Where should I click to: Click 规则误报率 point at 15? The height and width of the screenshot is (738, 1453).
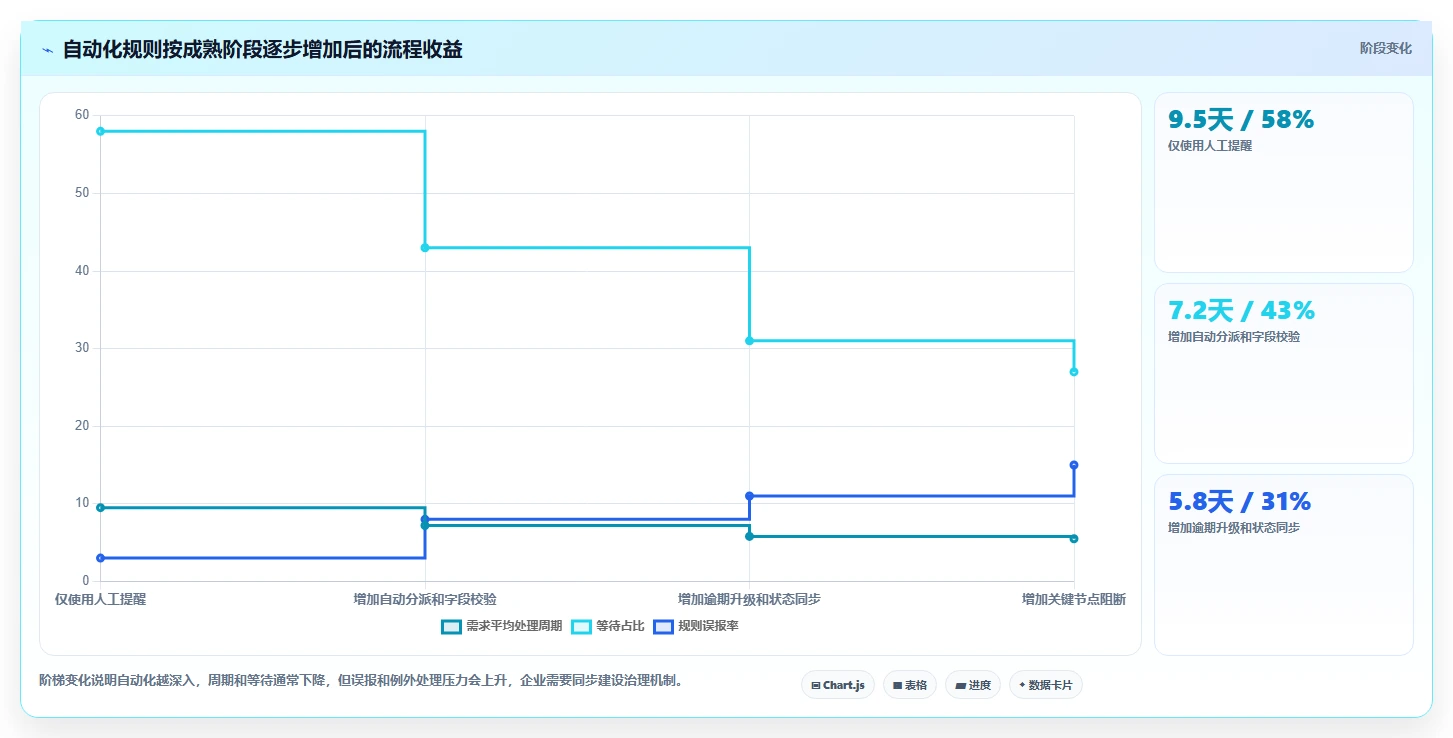pyautogui.click(x=1074, y=465)
